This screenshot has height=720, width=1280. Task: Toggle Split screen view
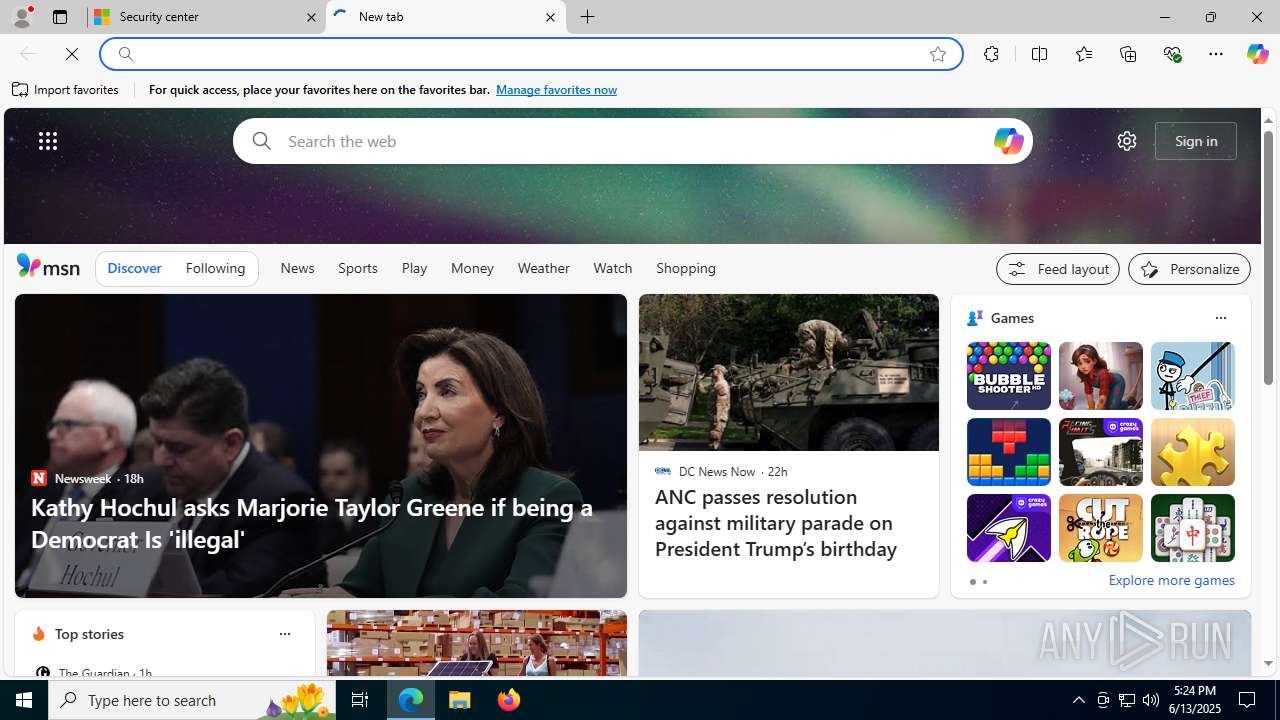pos(1039,54)
